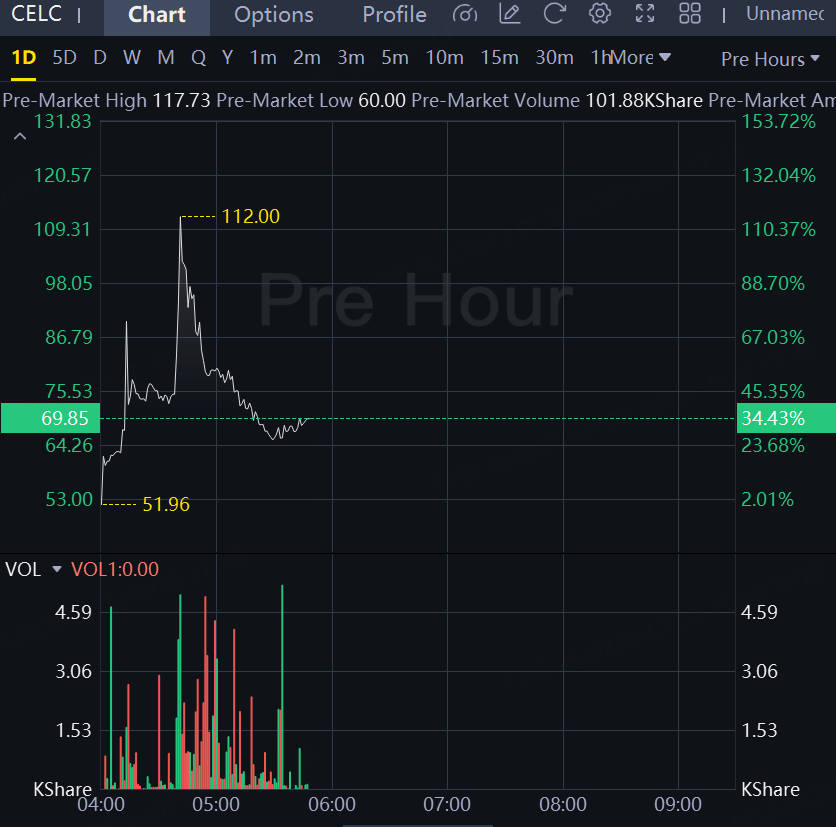Select the 10m interval

pyautogui.click(x=445, y=58)
